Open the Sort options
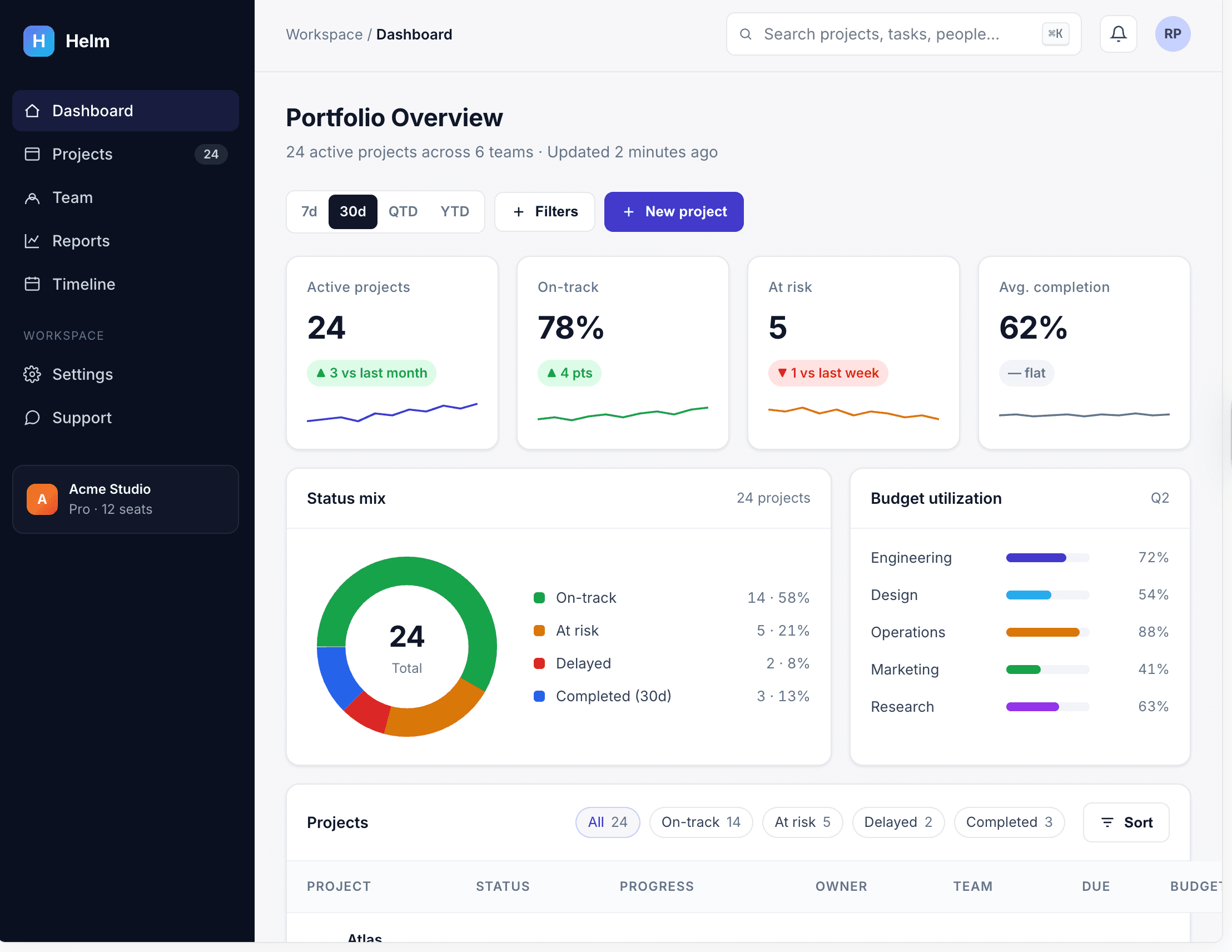 pyautogui.click(x=1125, y=822)
